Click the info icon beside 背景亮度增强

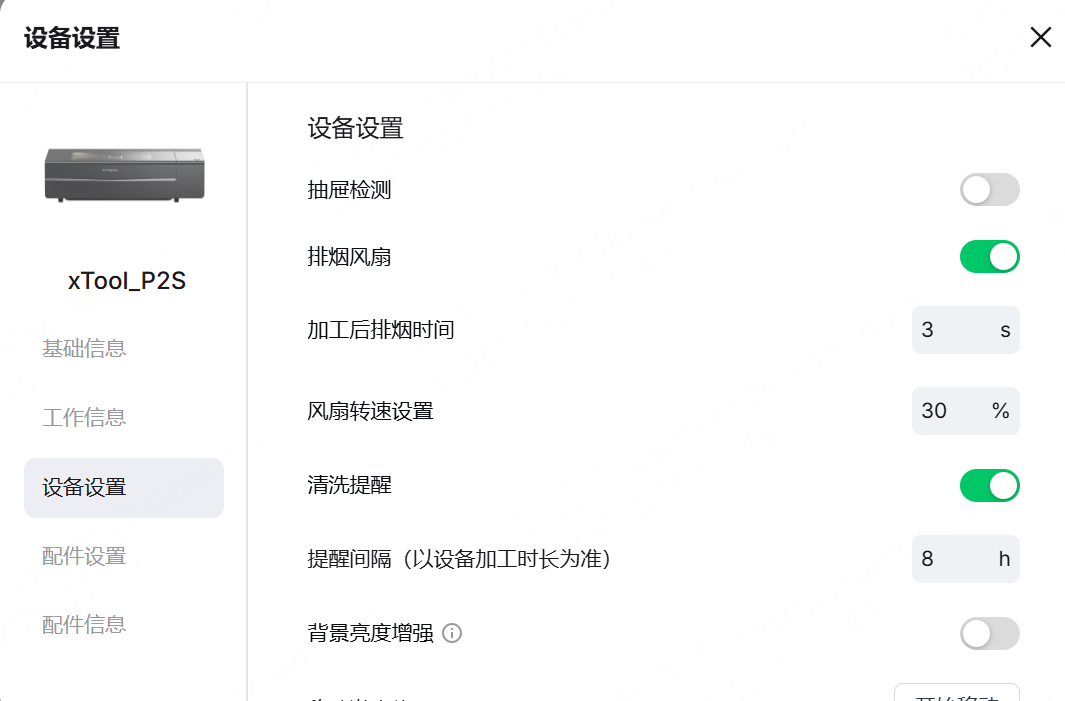pos(452,633)
